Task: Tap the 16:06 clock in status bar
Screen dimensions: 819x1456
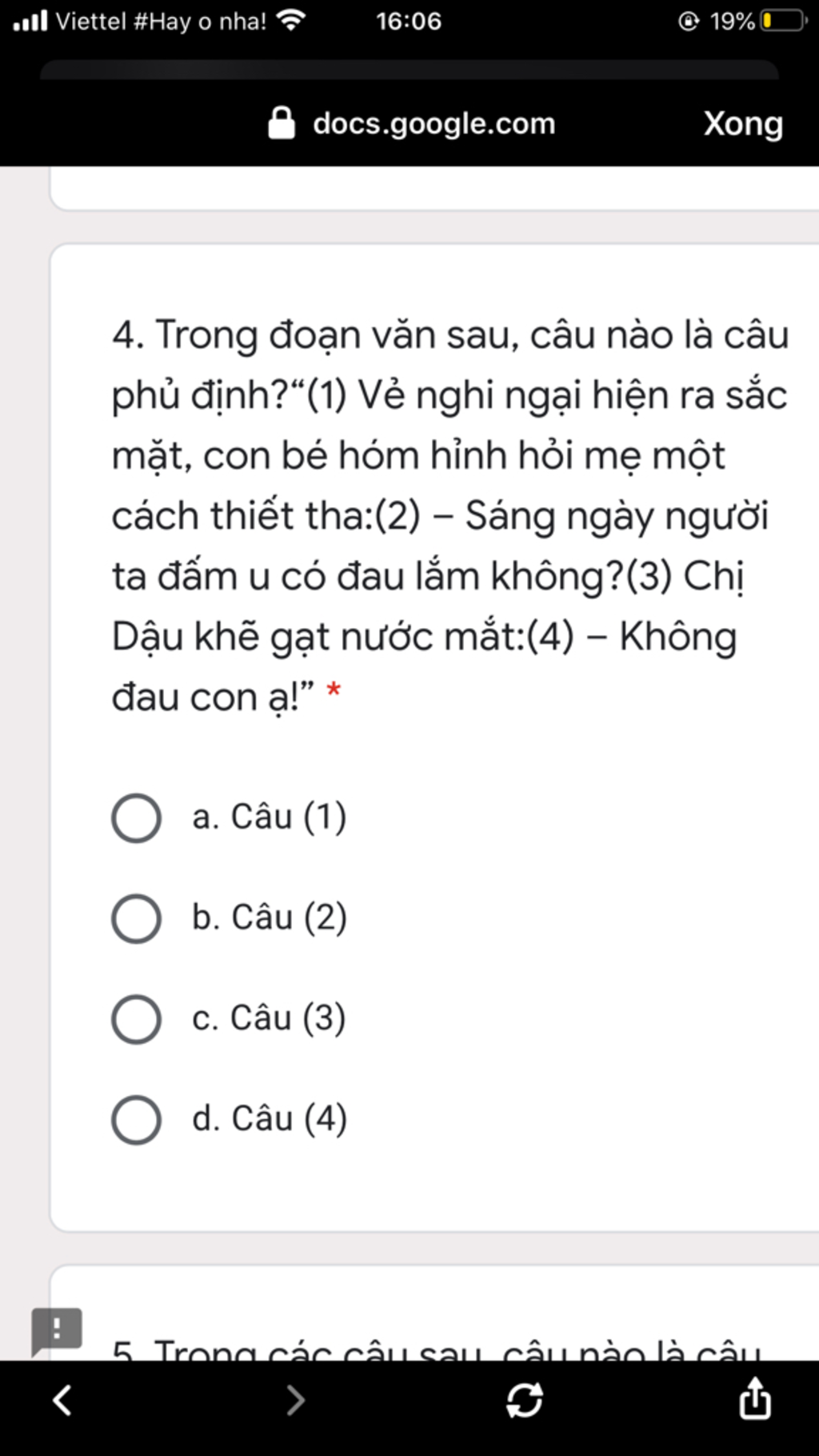Action: click(409, 21)
